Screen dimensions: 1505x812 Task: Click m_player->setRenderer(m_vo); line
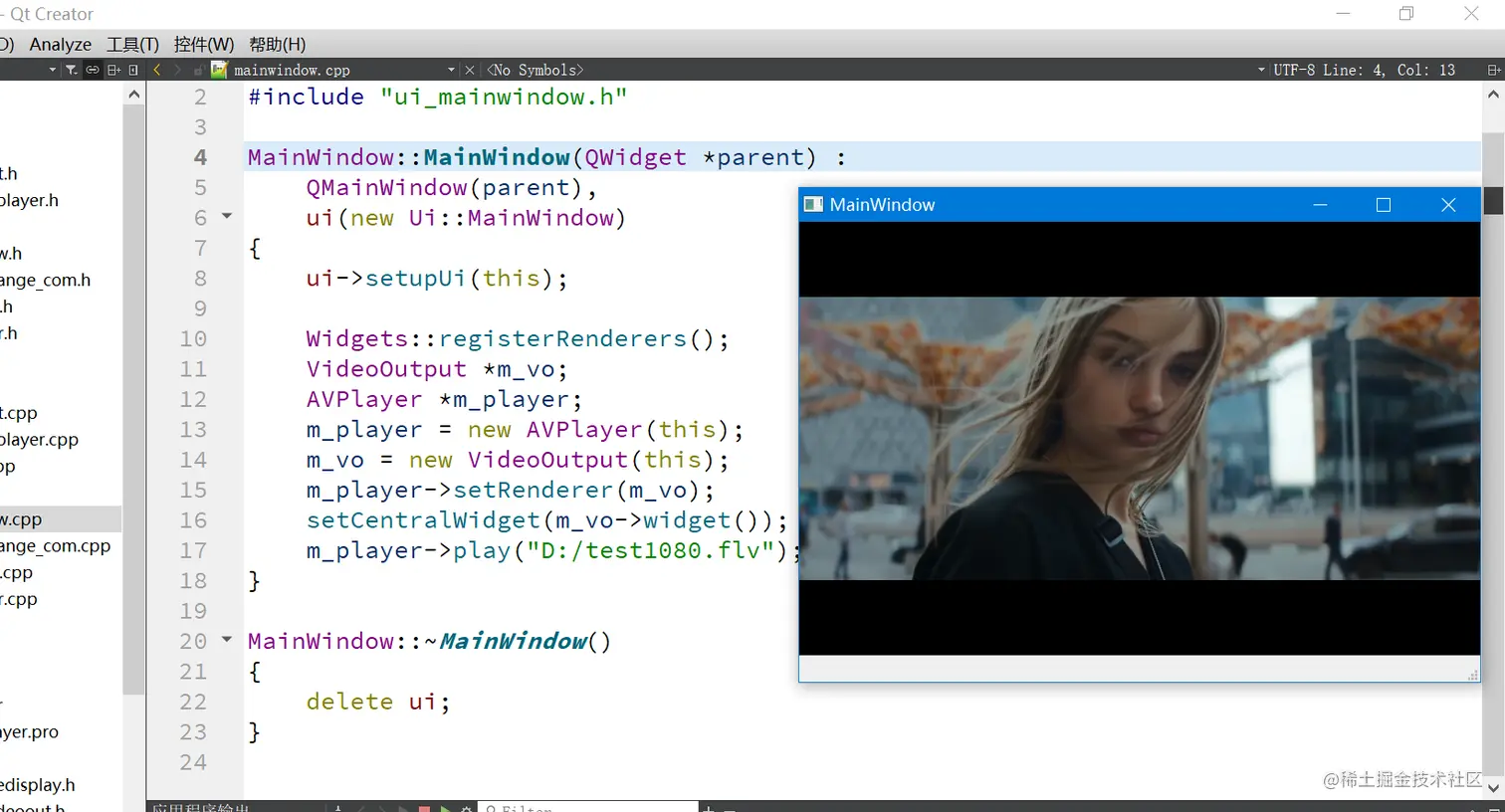511,490
